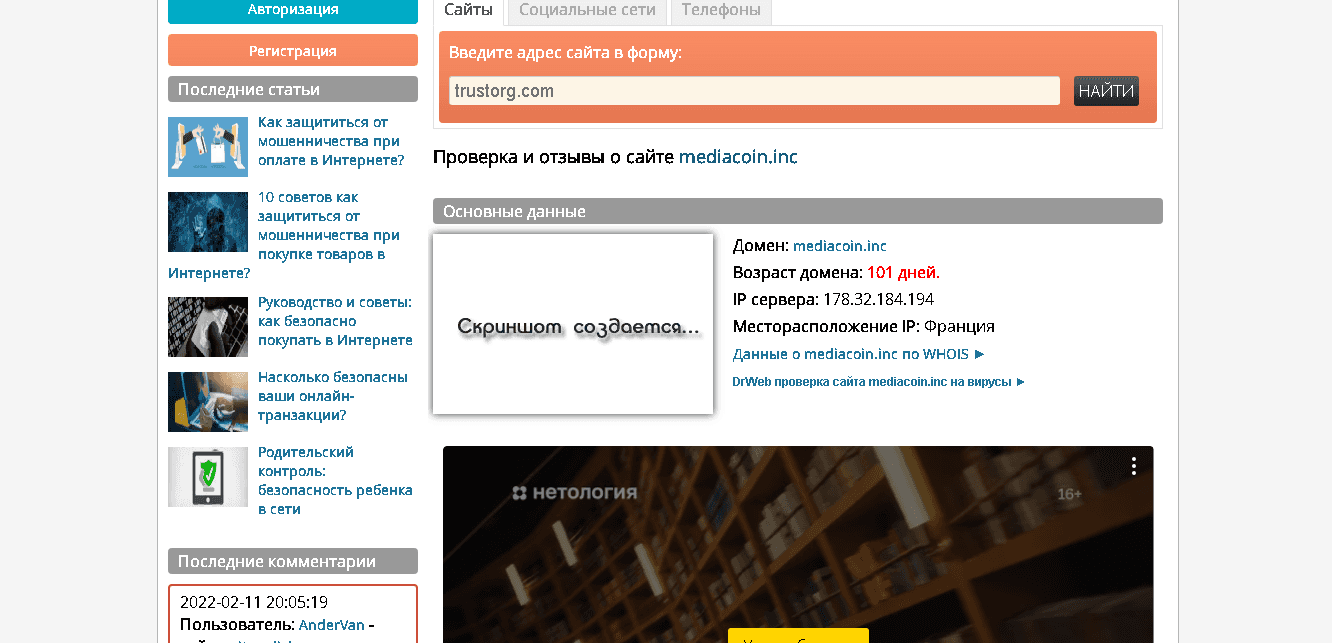Open the mediacoin.inc domain link

839,246
